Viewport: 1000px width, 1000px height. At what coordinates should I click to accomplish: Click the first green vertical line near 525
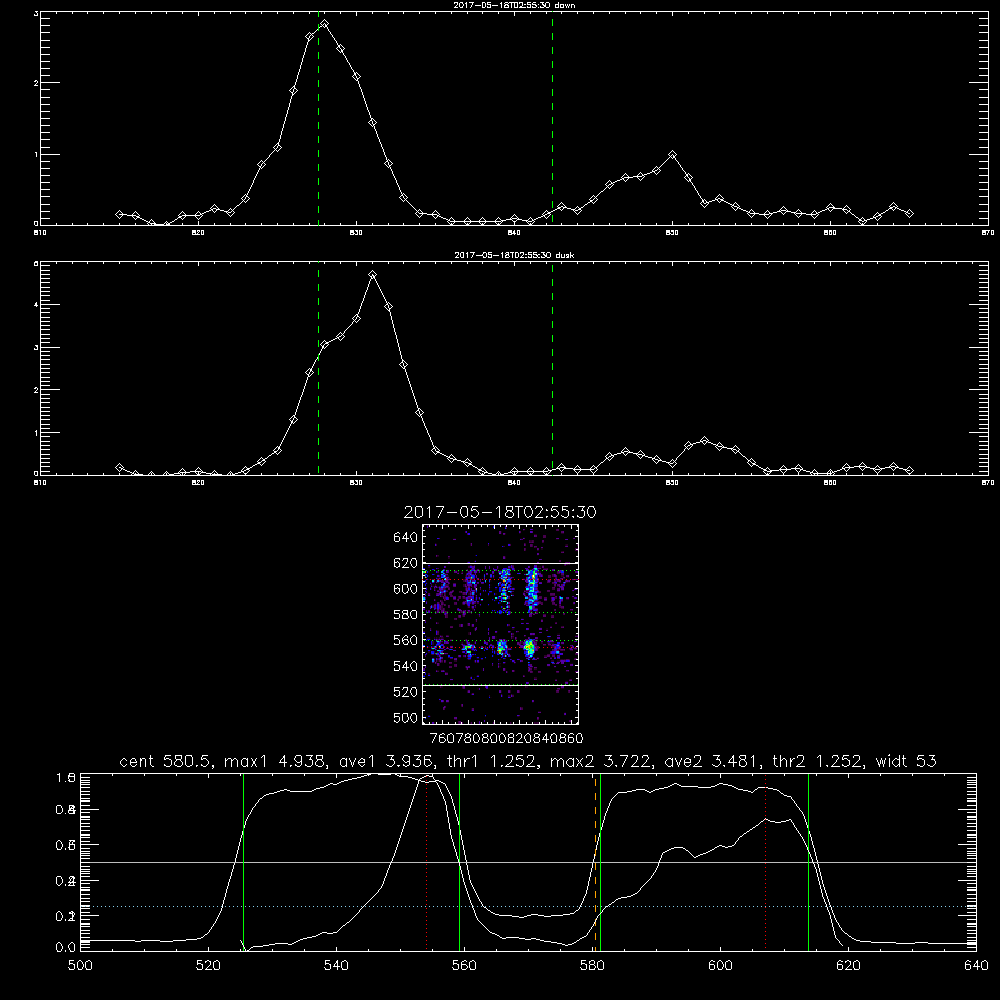tap(243, 861)
